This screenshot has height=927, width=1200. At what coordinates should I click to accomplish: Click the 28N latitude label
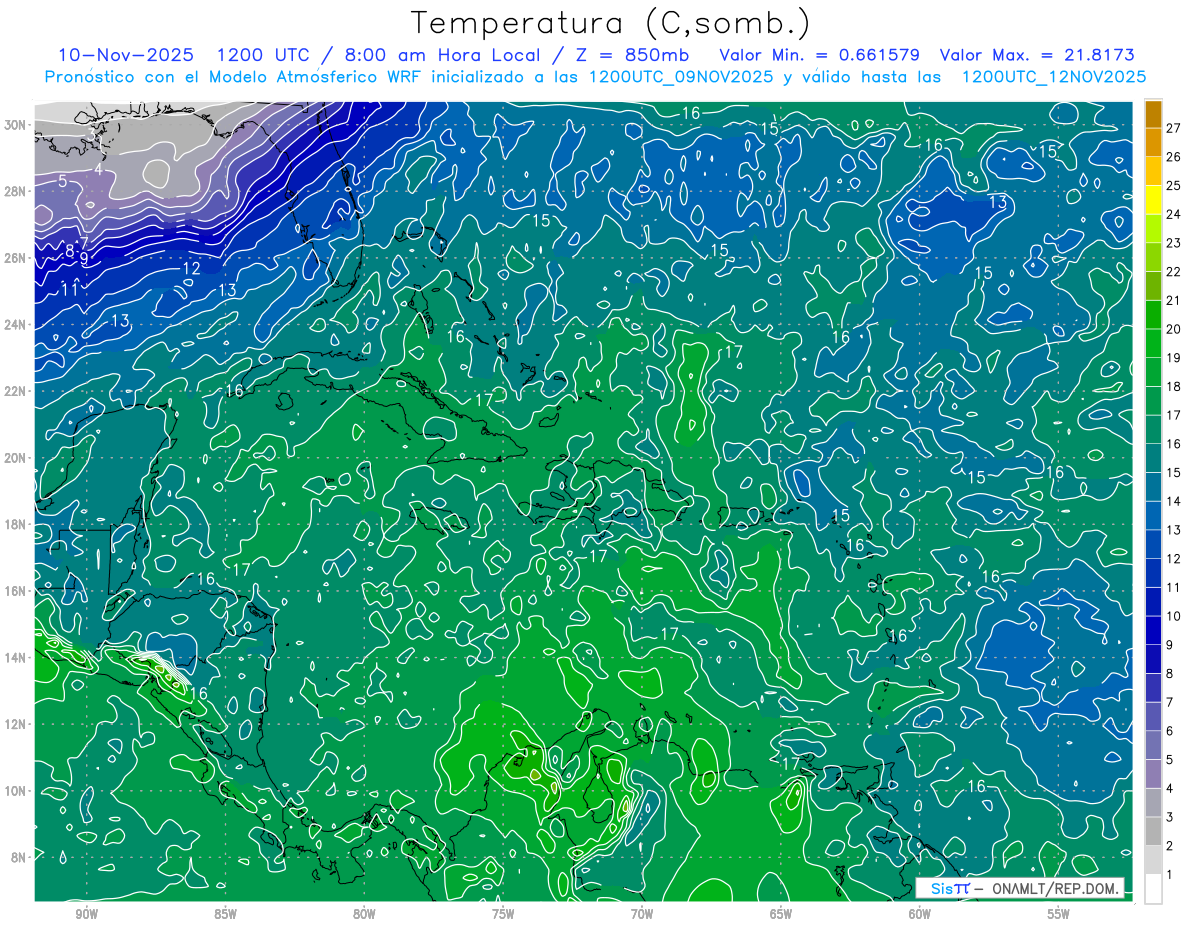15,191
